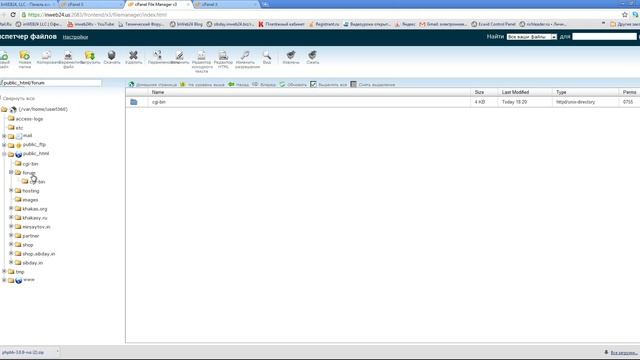Click the public_html/forum path input field
The height and width of the screenshot is (360, 640).
(51, 83)
